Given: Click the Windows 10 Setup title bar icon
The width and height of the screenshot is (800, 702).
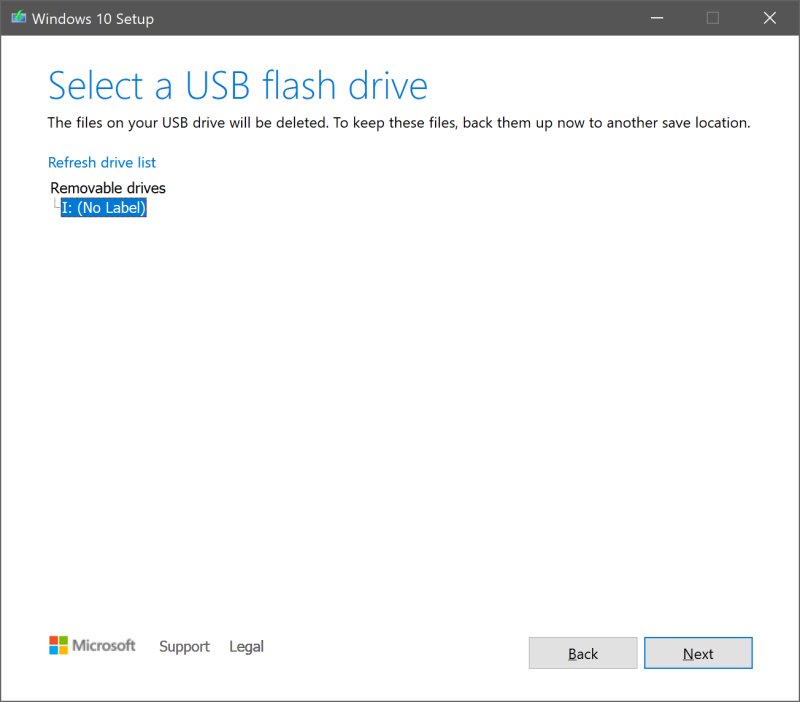Looking at the screenshot, I should pyautogui.click(x=18, y=18).
